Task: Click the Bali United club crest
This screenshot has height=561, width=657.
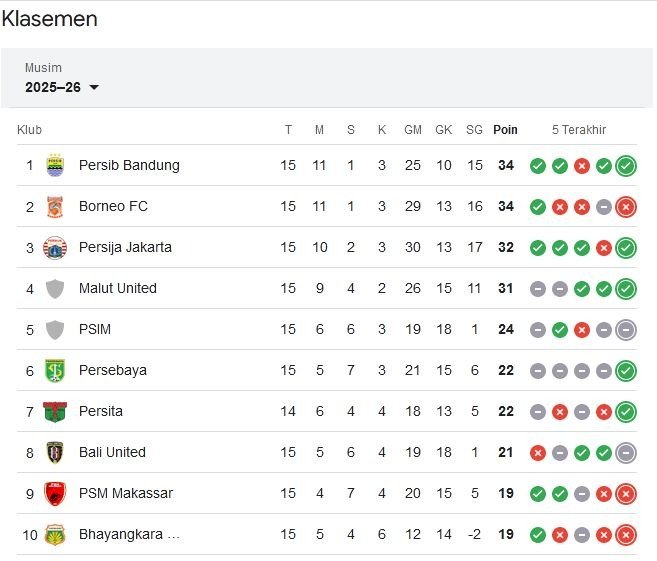Action: click(55, 453)
